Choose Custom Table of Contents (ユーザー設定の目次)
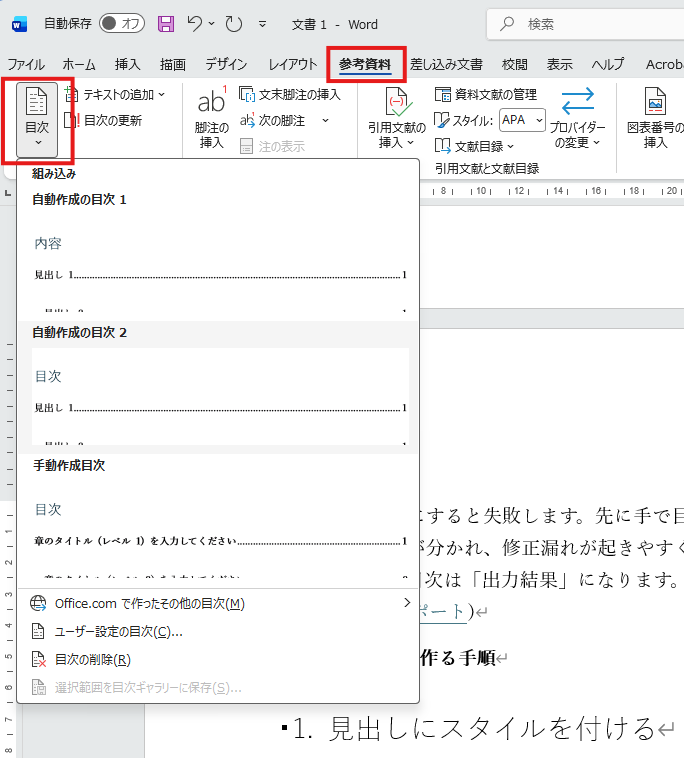Image resolution: width=684 pixels, height=758 pixels. pos(119,631)
